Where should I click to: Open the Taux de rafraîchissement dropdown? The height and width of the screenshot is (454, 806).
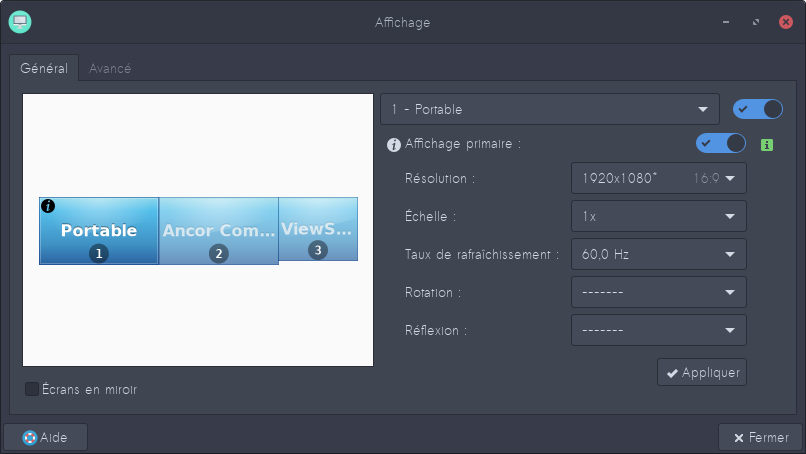click(x=658, y=254)
